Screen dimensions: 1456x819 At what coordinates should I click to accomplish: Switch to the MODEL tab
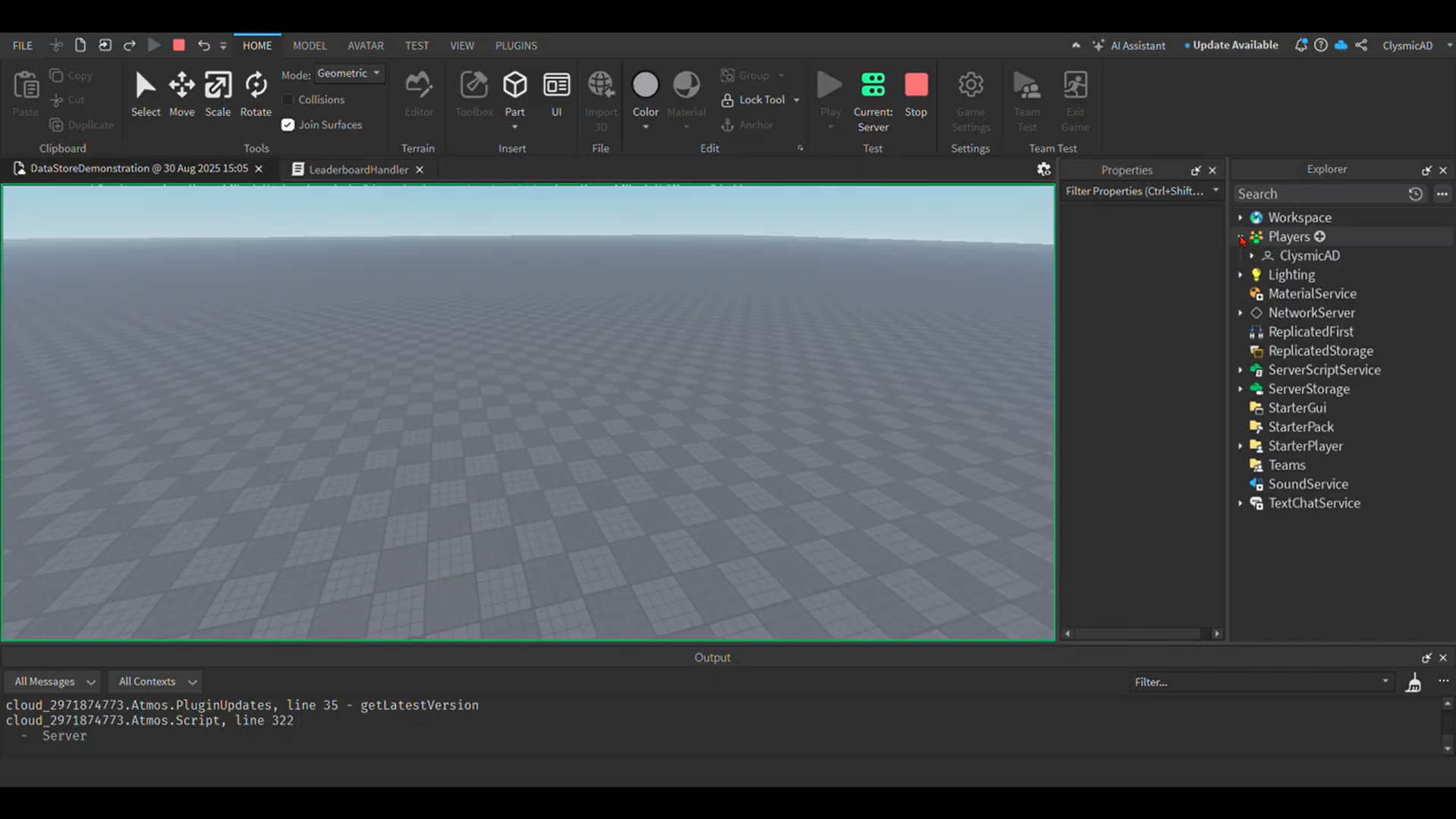point(310,46)
